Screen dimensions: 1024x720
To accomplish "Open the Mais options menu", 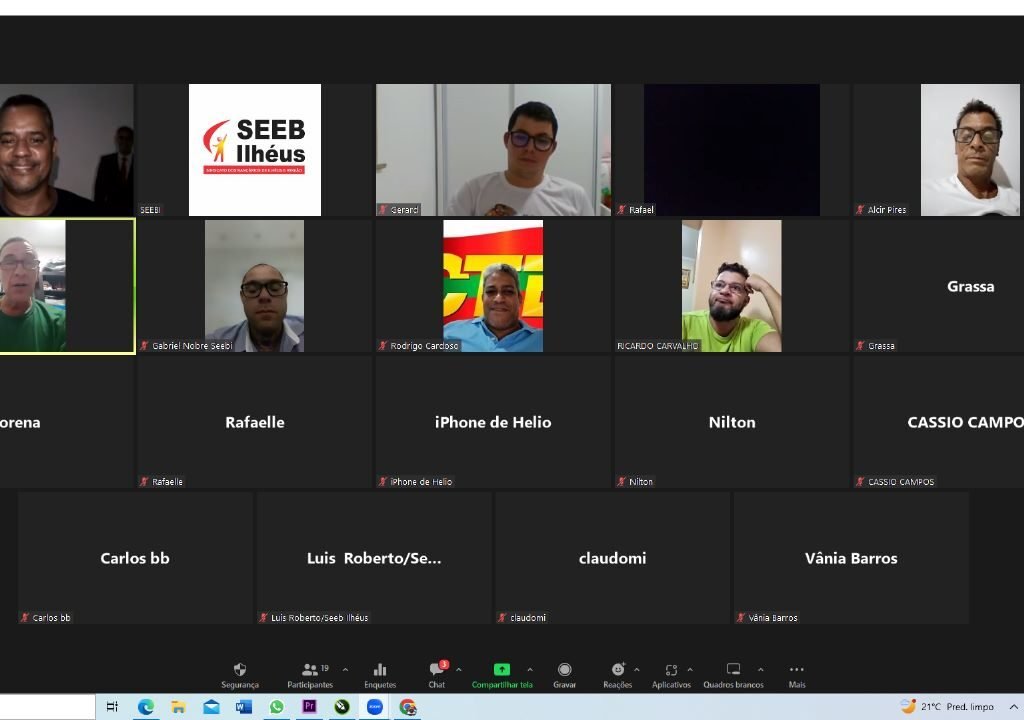I will [x=796, y=675].
